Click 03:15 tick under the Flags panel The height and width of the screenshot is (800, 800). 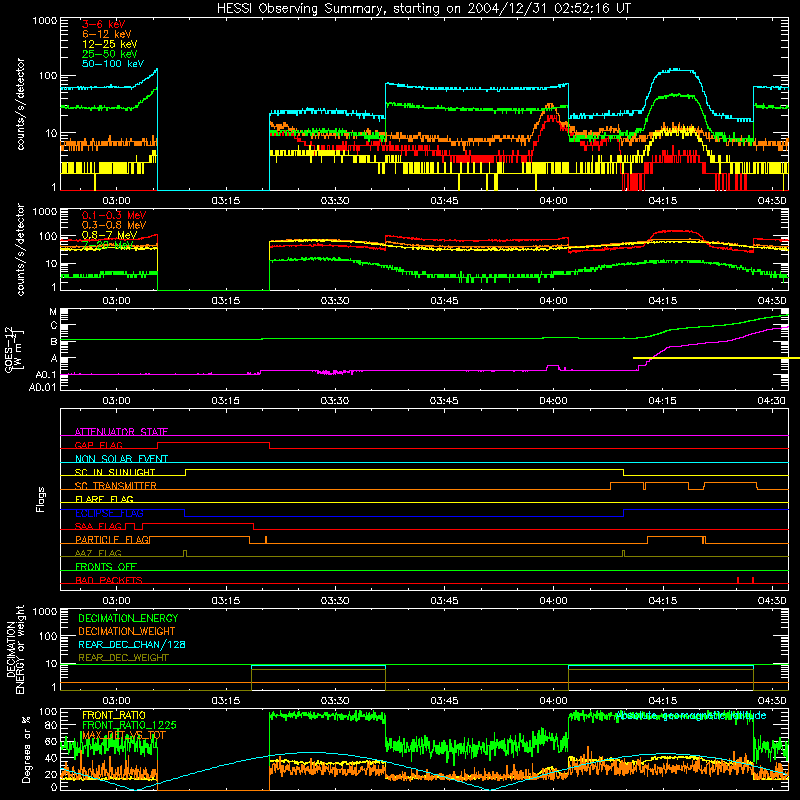point(226,601)
